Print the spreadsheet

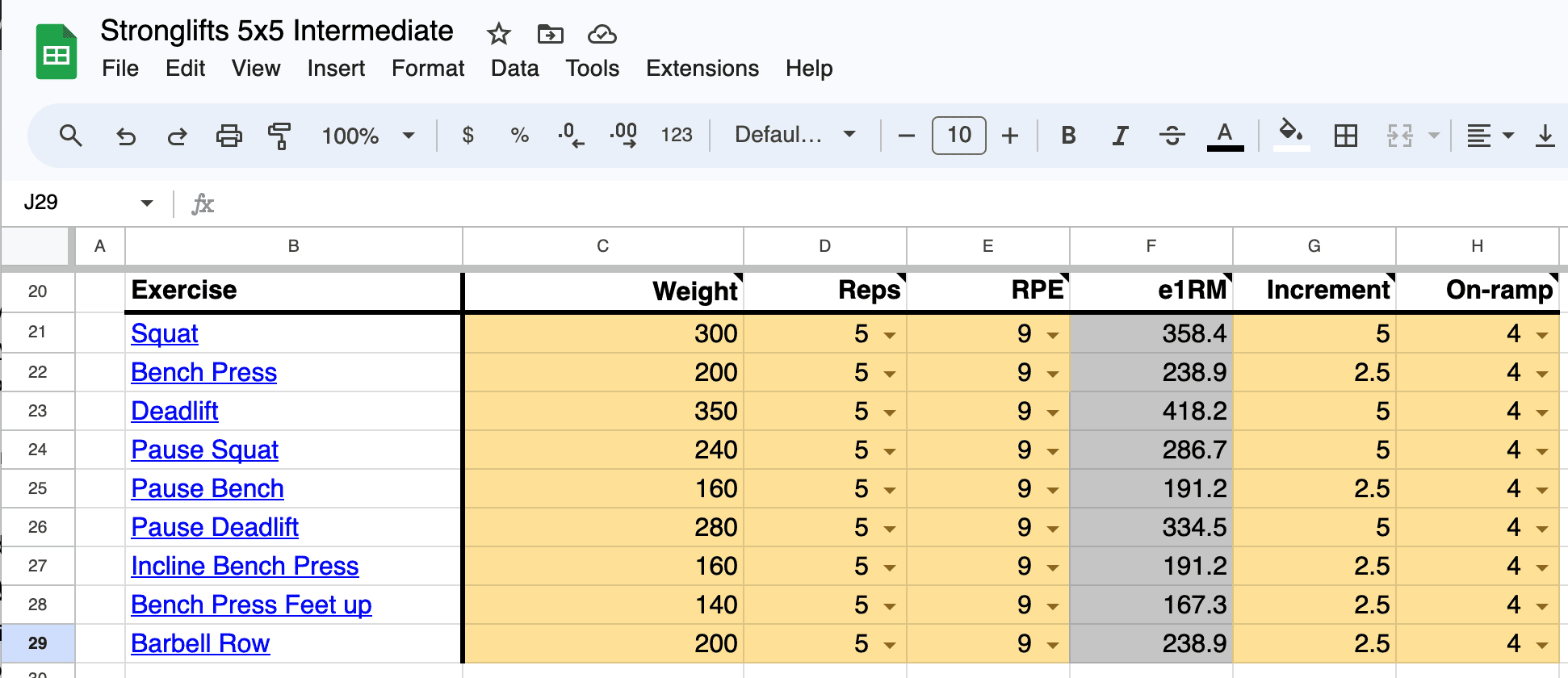pos(229,136)
